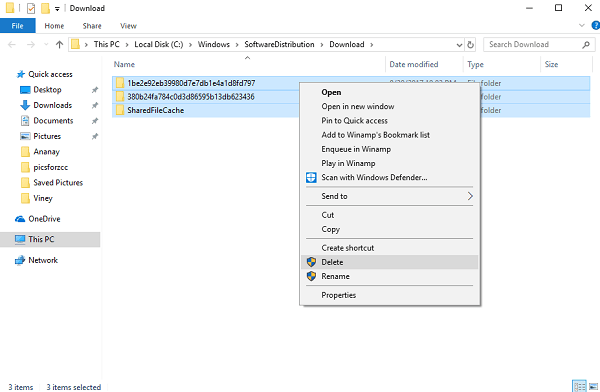Select This PC in navigation pane

pos(50,239)
